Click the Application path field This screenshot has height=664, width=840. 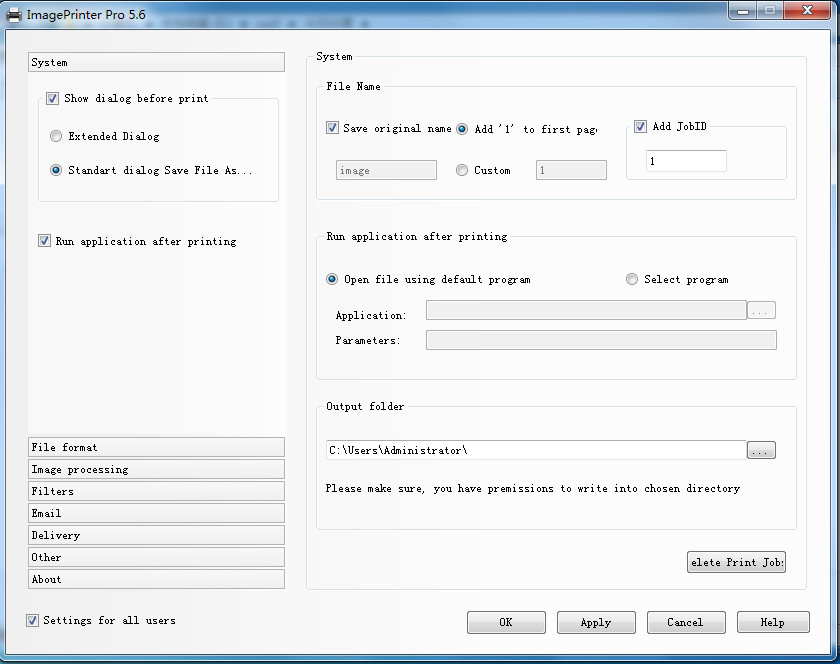[x=586, y=310]
